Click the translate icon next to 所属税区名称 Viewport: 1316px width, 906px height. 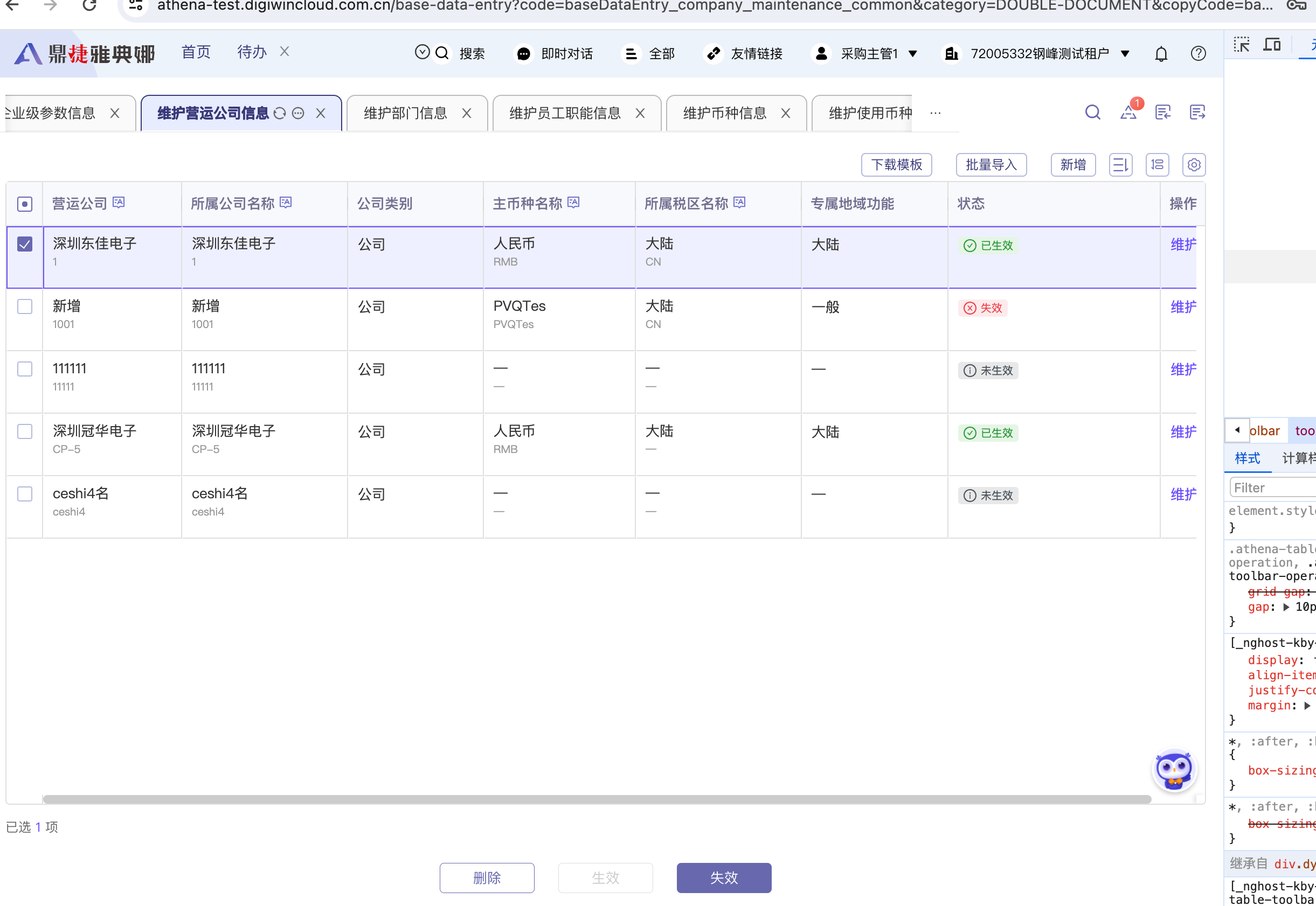tap(739, 203)
